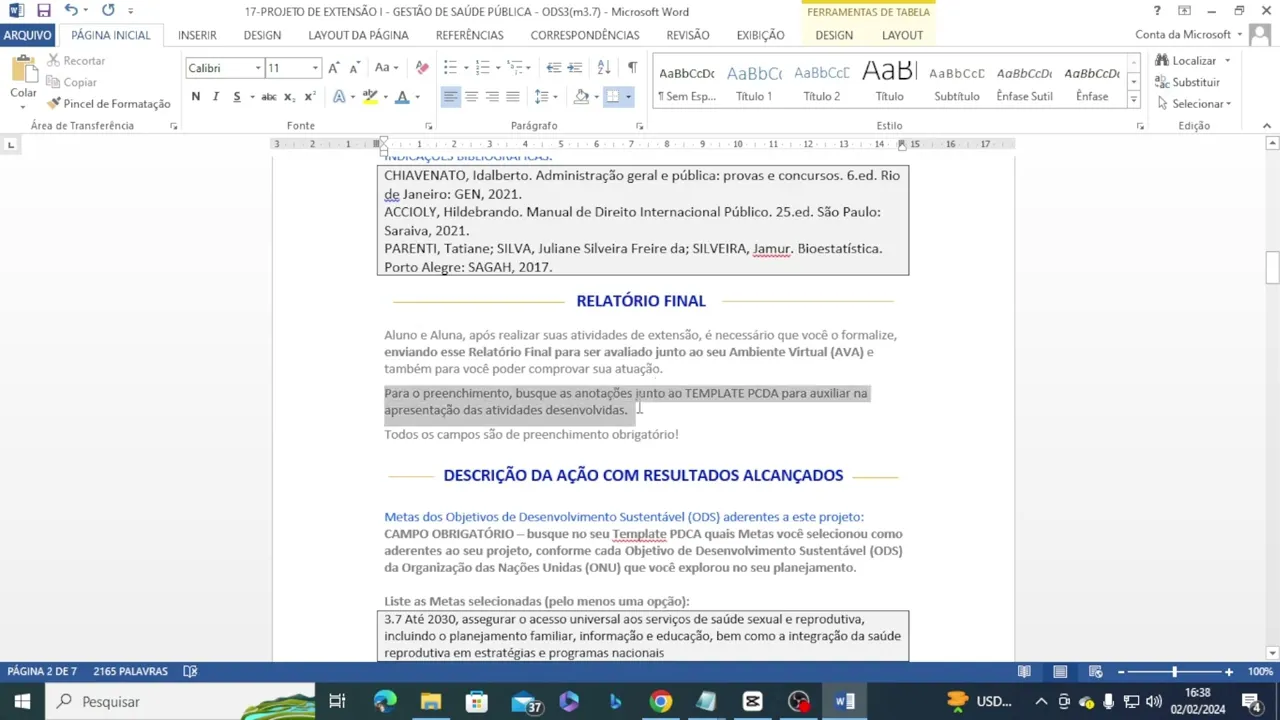Decrease paragraph indent
This screenshot has height=720, width=1280.
coord(553,68)
